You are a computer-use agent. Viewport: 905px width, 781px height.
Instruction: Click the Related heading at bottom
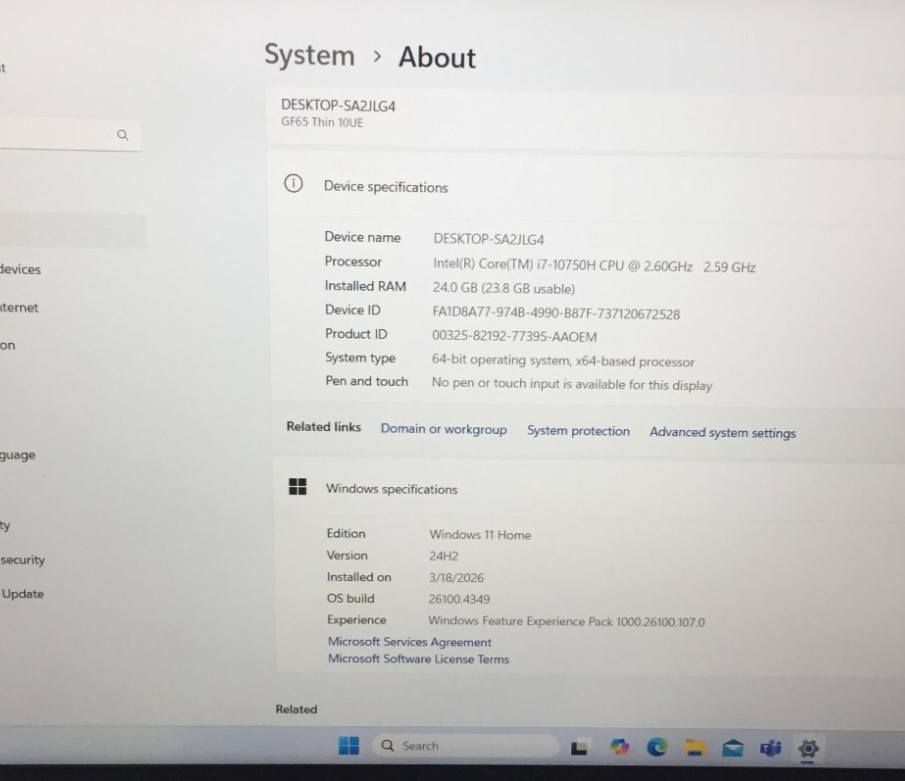[x=296, y=709]
